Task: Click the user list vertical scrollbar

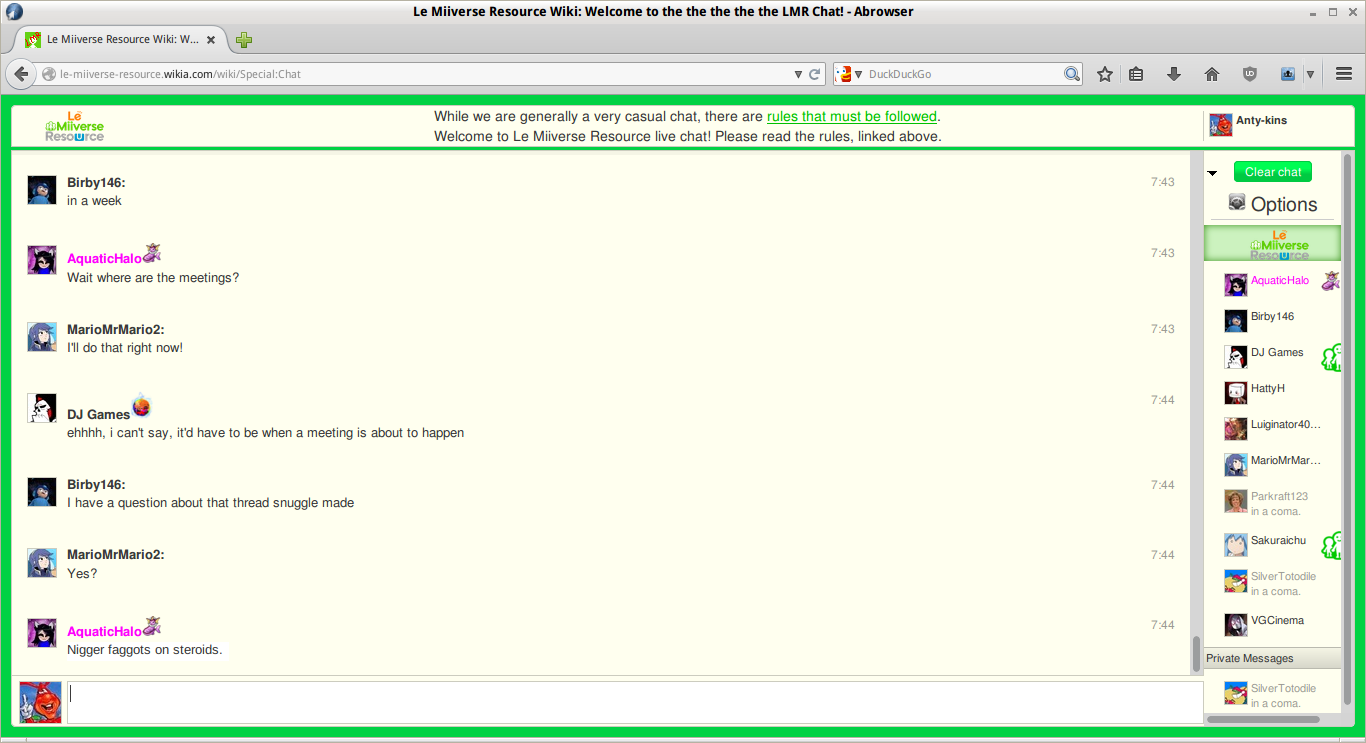Action: (1347, 430)
